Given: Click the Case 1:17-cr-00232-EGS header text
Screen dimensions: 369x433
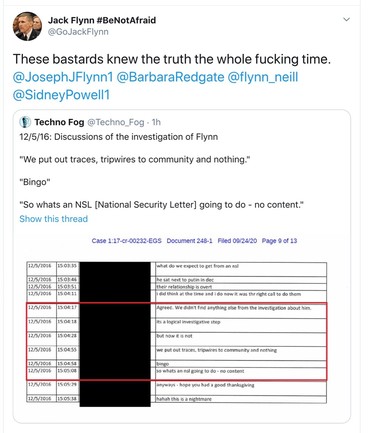Looking at the screenshot, I should [127, 241].
